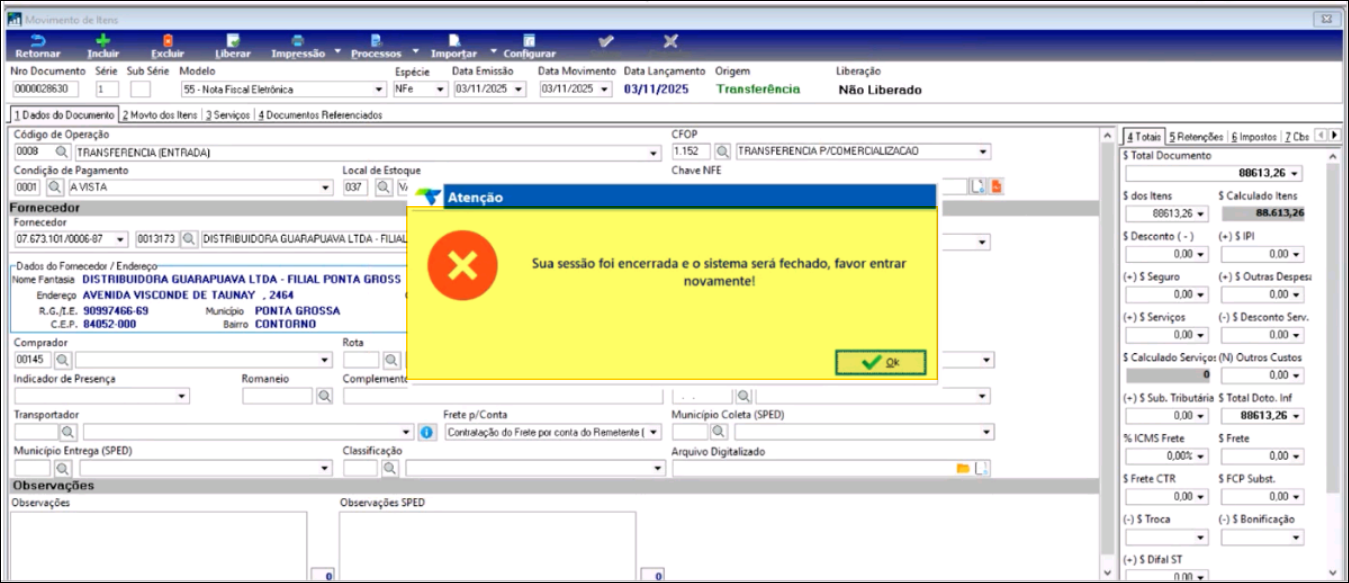This screenshot has height=583, width=1349.
Task: Click the green Incluir plus icon
Action: 103,41
